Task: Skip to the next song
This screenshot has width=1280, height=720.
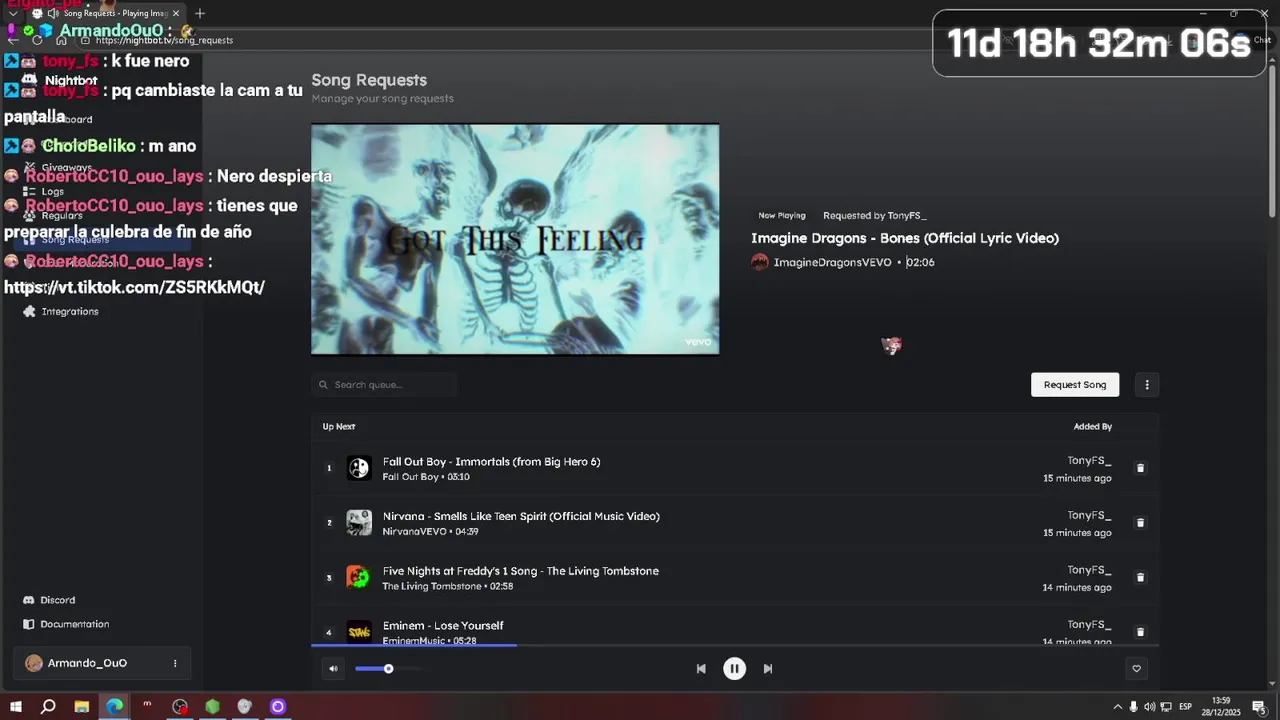Action: pyautogui.click(x=768, y=669)
